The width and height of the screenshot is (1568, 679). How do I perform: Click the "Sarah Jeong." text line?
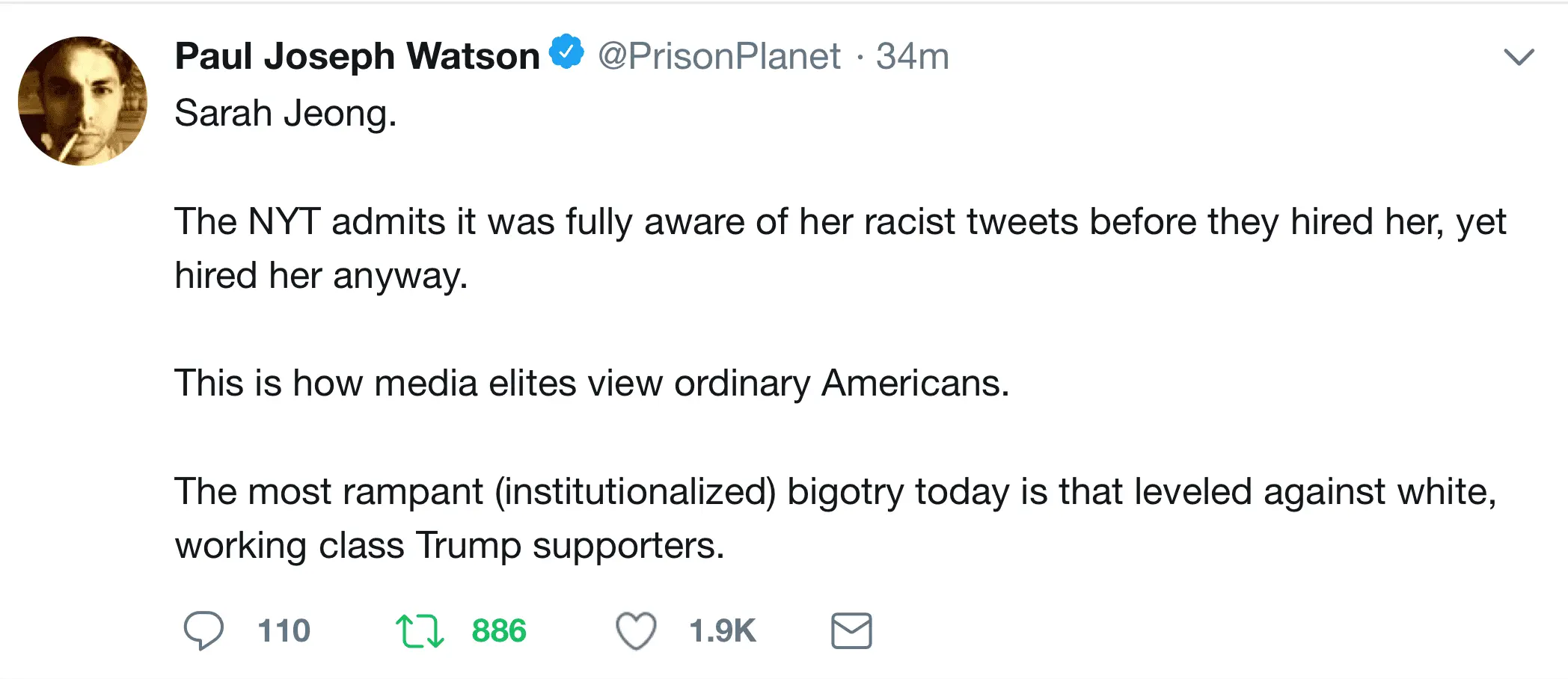pos(285,114)
